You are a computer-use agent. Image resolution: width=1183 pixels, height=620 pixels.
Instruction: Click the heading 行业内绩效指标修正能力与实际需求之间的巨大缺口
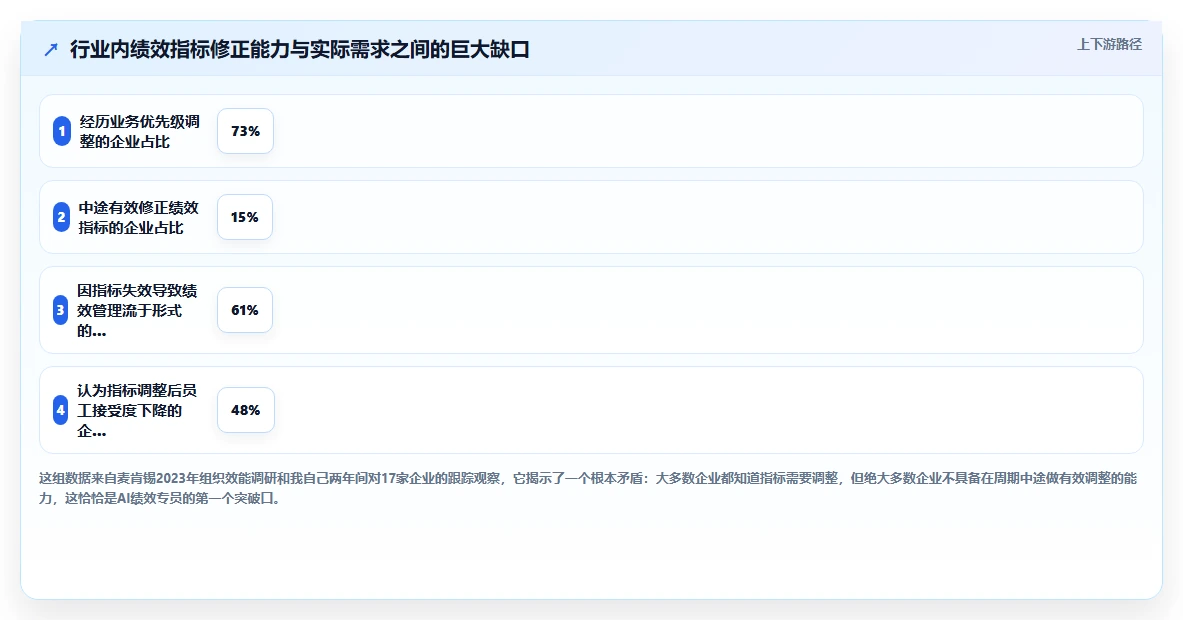point(300,50)
